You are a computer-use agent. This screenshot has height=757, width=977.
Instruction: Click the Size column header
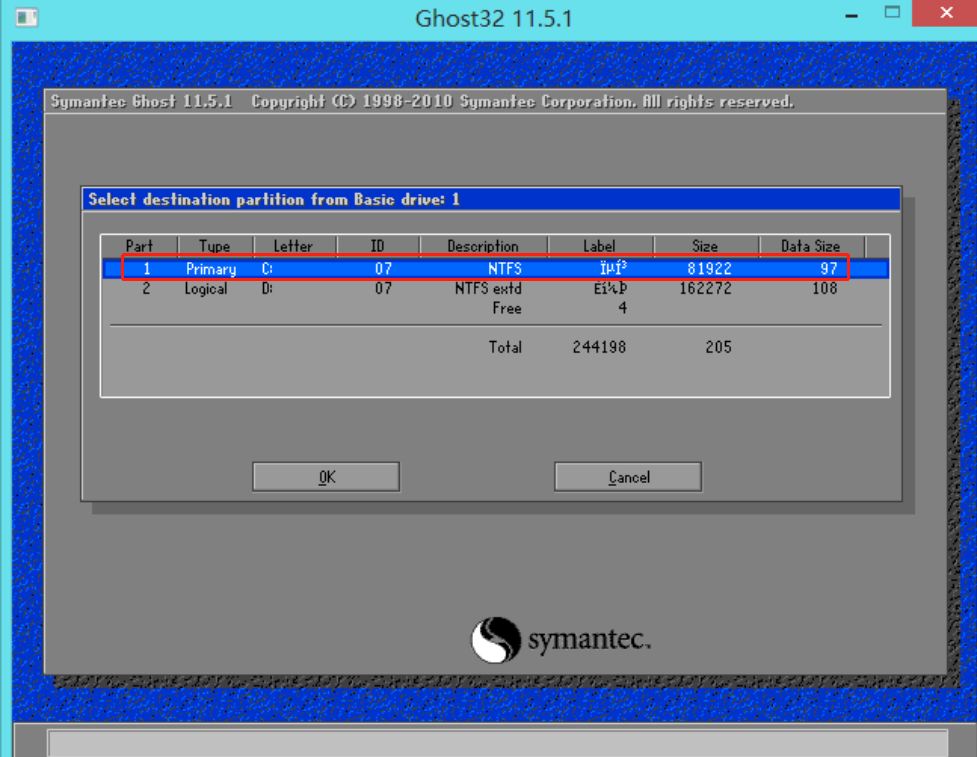[706, 246]
